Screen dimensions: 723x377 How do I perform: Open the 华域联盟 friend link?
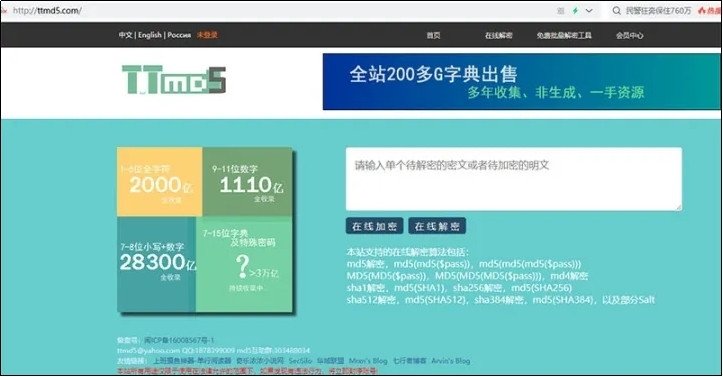coord(330,361)
